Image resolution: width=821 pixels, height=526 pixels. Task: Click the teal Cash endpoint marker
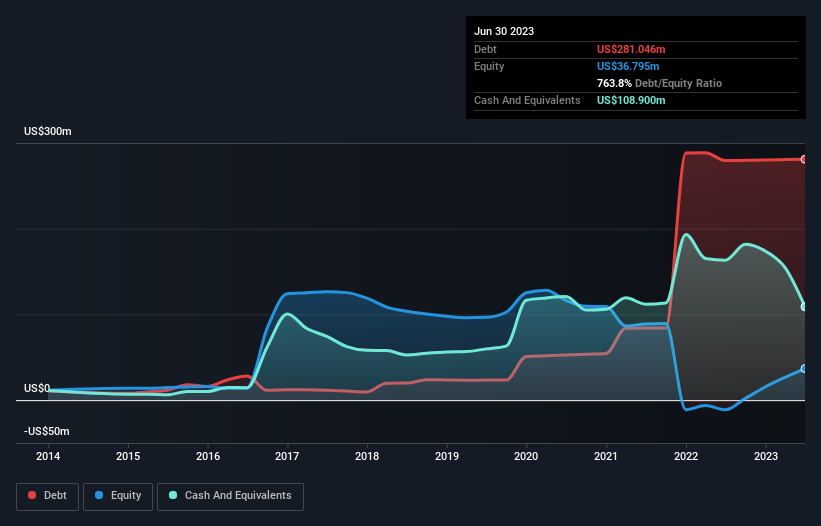pyautogui.click(x=804, y=307)
